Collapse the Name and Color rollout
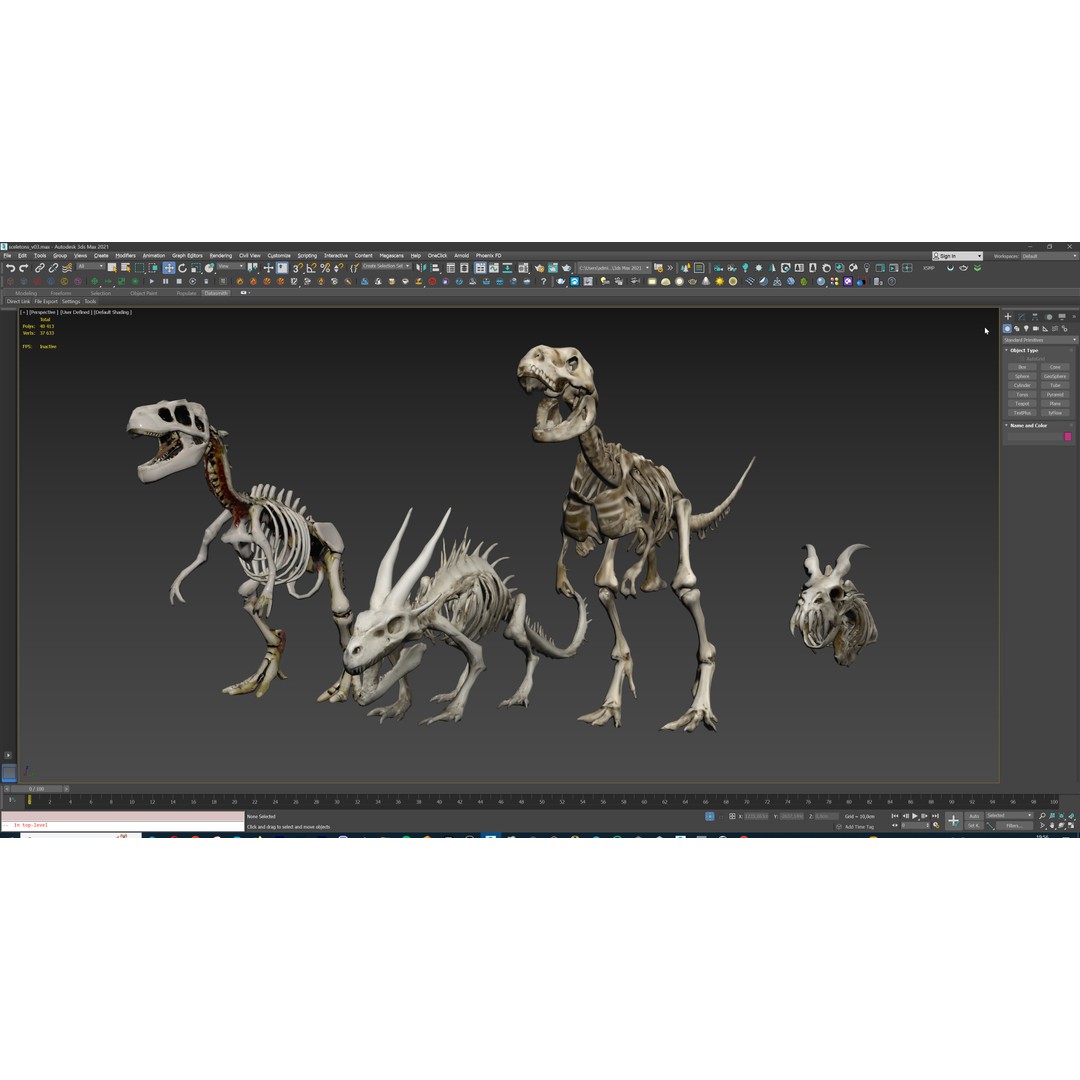Image resolution: width=1080 pixels, height=1080 pixels. click(x=1028, y=425)
